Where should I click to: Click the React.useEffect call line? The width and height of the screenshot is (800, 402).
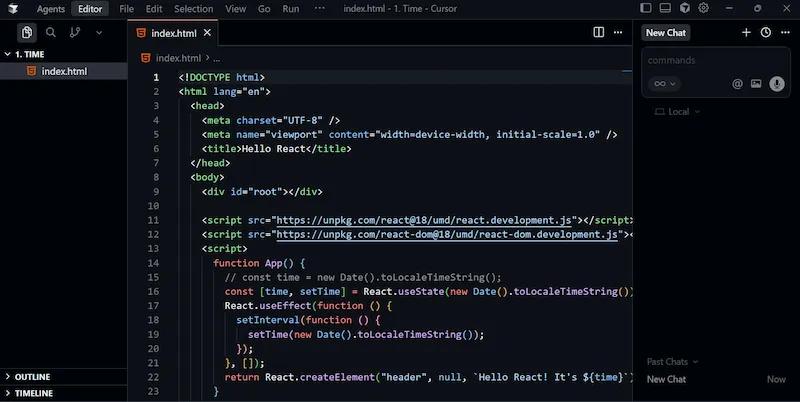pyautogui.click(x=308, y=306)
